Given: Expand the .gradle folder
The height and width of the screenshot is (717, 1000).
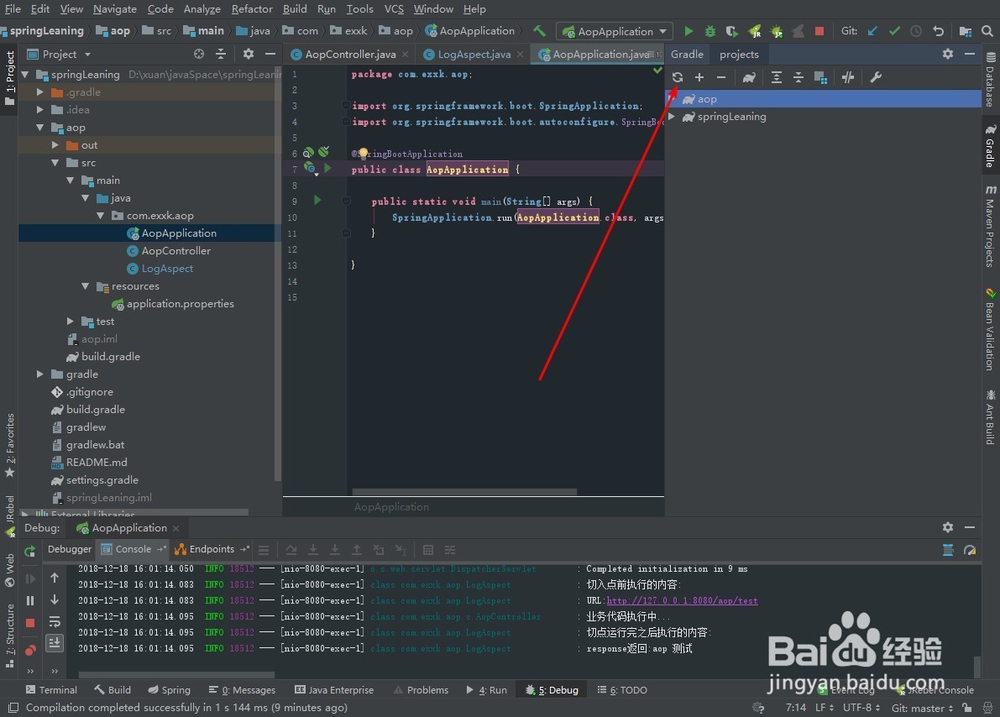Looking at the screenshot, I should [x=40, y=92].
